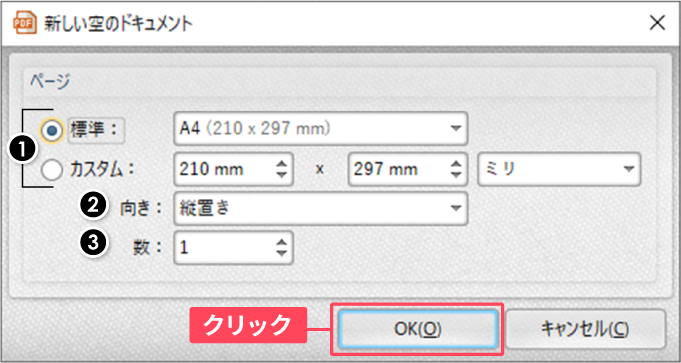The height and width of the screenshot is (363, 681).
Task: Increase the 210 mm width value
Action: point(281,164)
